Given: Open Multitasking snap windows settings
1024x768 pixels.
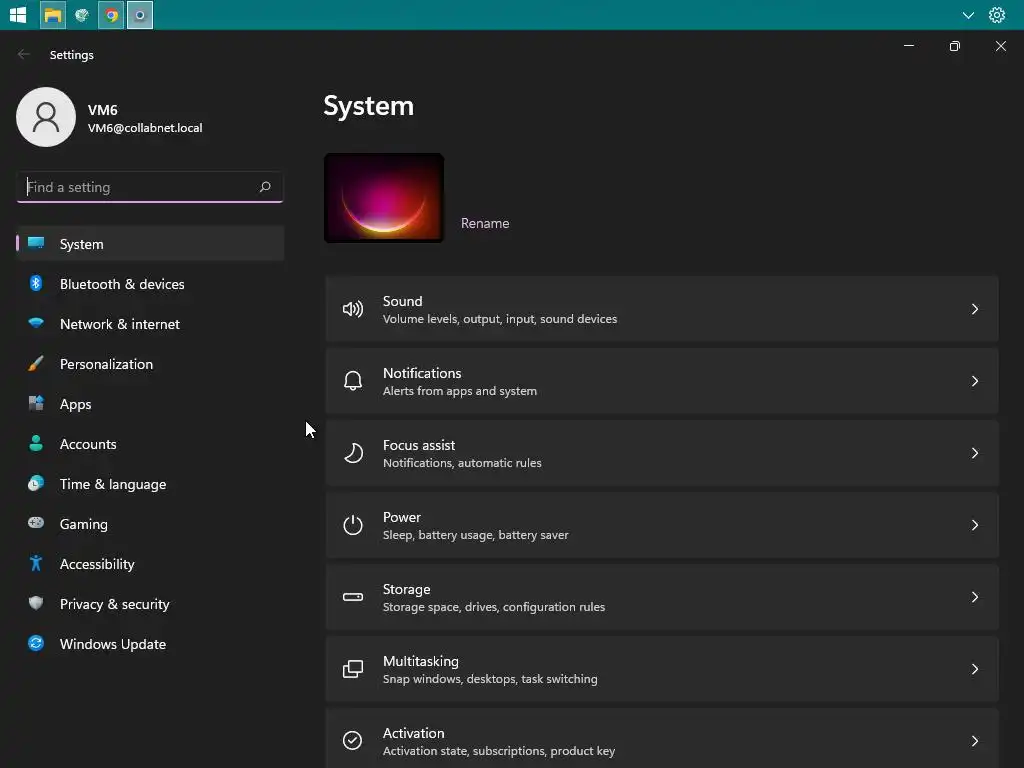Looking at the screenshot, I should pos(662,669).
